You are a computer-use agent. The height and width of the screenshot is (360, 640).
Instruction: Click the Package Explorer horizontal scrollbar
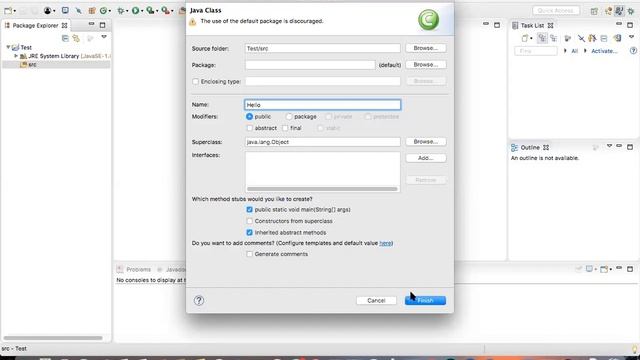coord(53,338)
